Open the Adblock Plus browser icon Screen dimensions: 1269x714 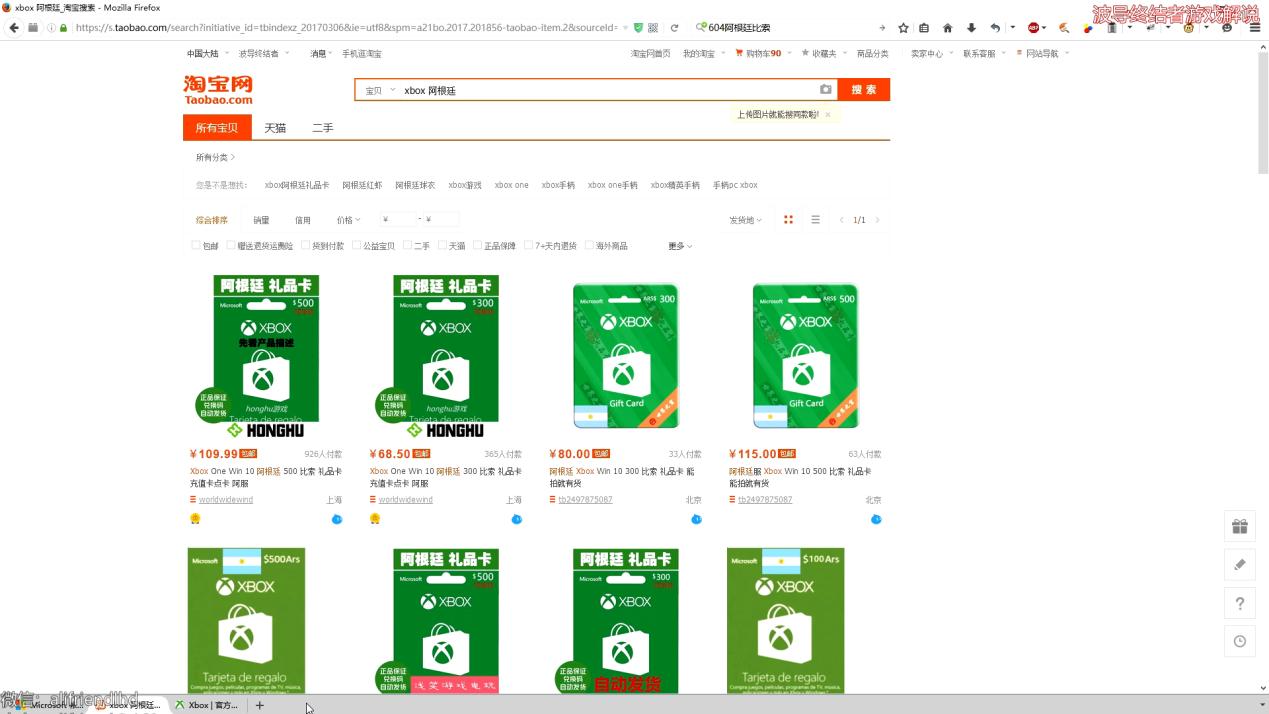pyautogui.click(x=1035, y=28)
